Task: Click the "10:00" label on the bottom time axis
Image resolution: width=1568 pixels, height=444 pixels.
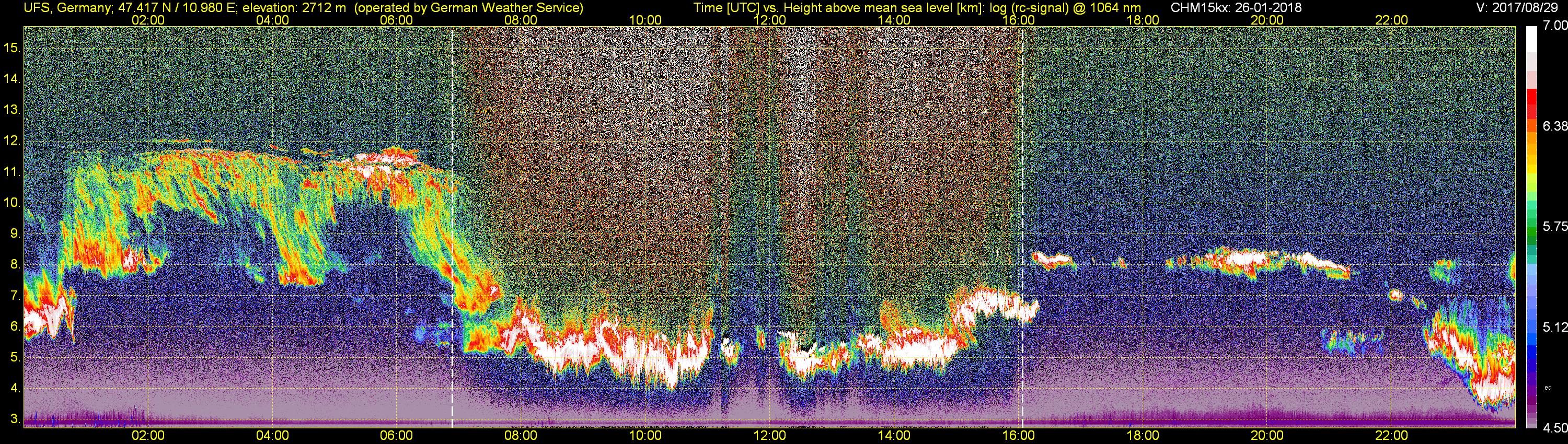Action: pos(645,436)
